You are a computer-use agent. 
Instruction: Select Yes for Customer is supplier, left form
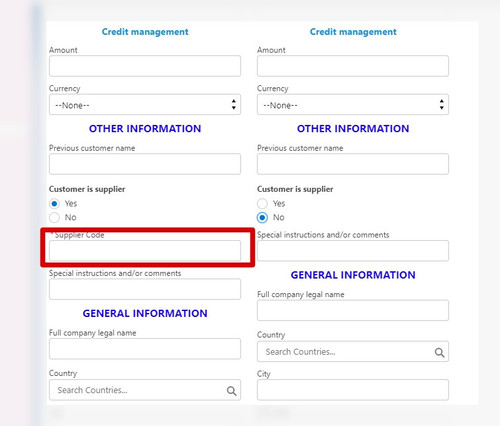[54, 203]
